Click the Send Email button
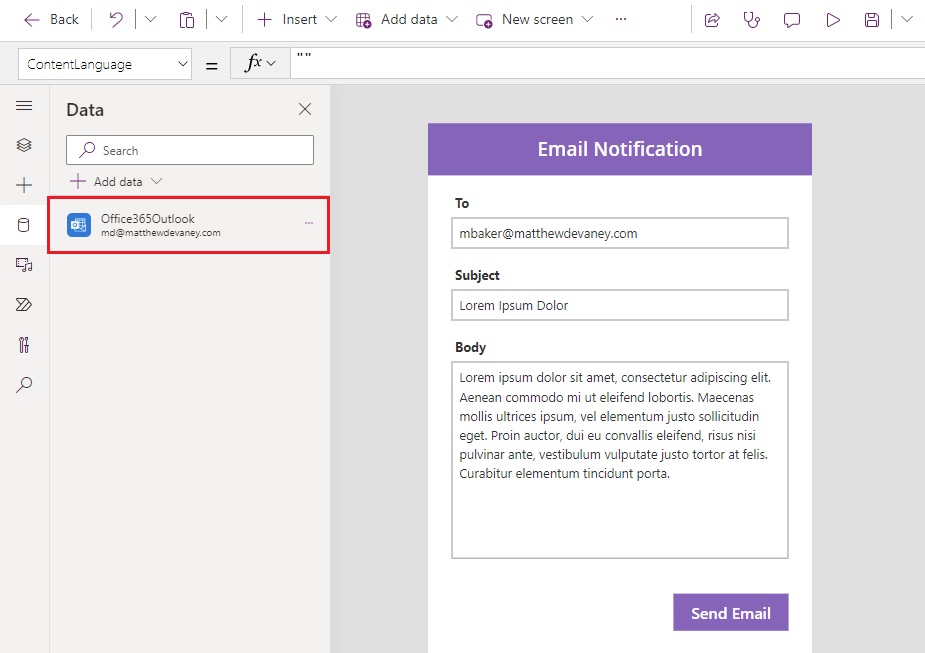925x653 pixels. tap(730, 612)
